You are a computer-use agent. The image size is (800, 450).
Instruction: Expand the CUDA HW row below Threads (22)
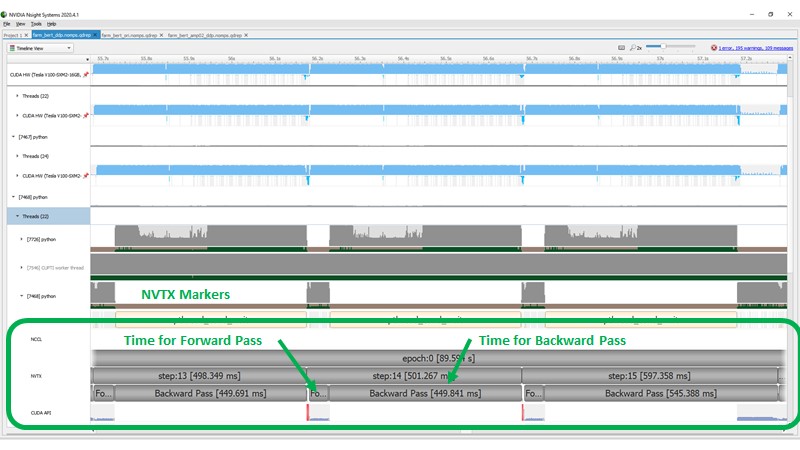click(17, 116)
